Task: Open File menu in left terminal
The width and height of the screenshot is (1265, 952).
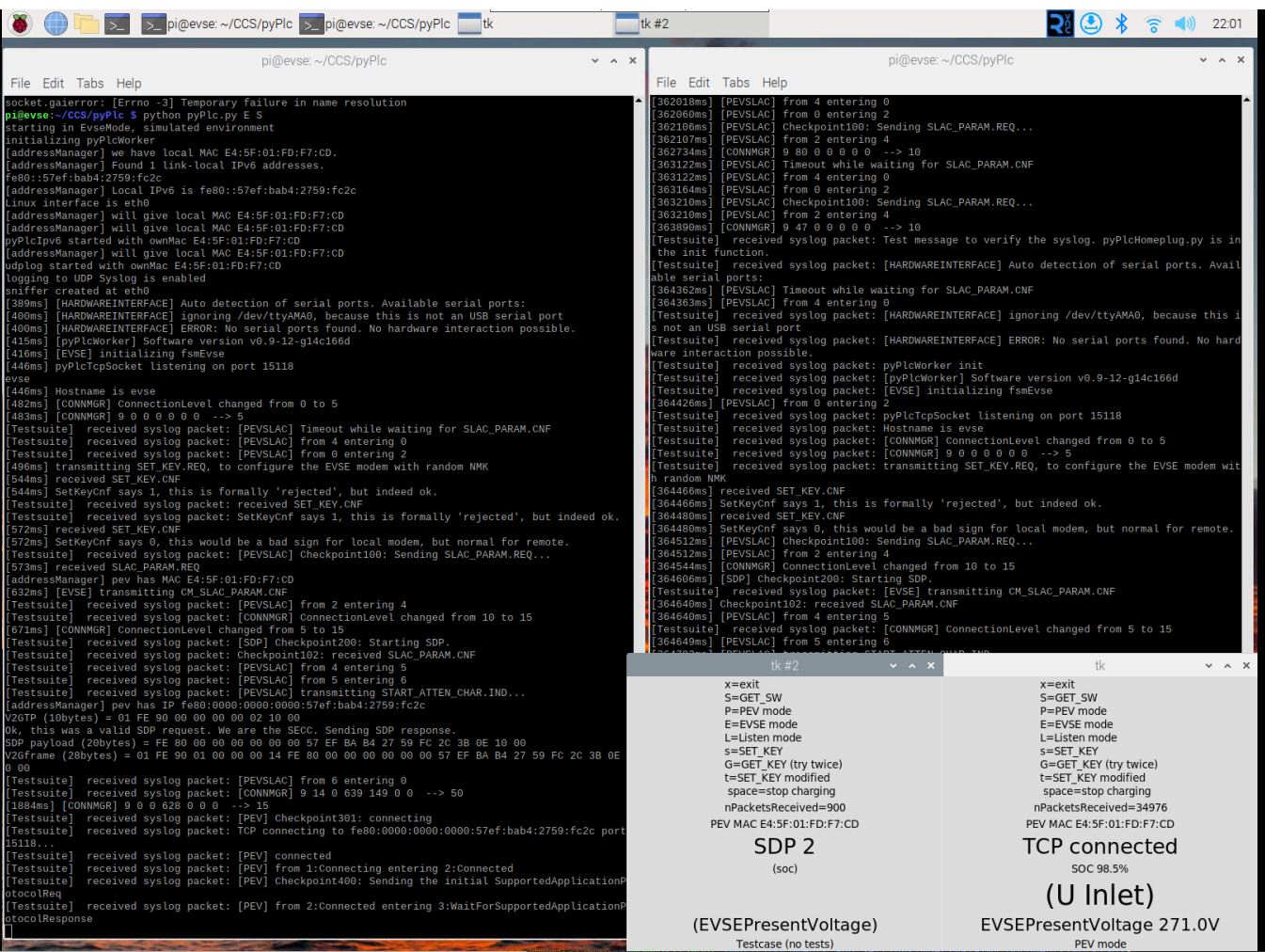Action: (x=20, y=83)
